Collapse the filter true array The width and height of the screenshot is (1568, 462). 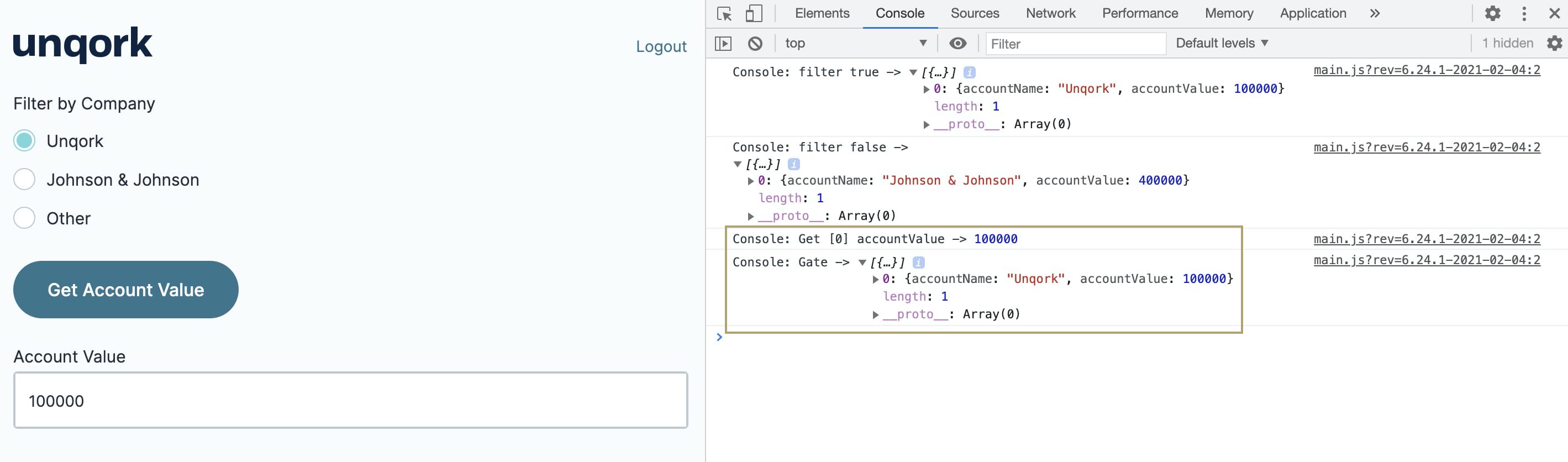[912, 72]
